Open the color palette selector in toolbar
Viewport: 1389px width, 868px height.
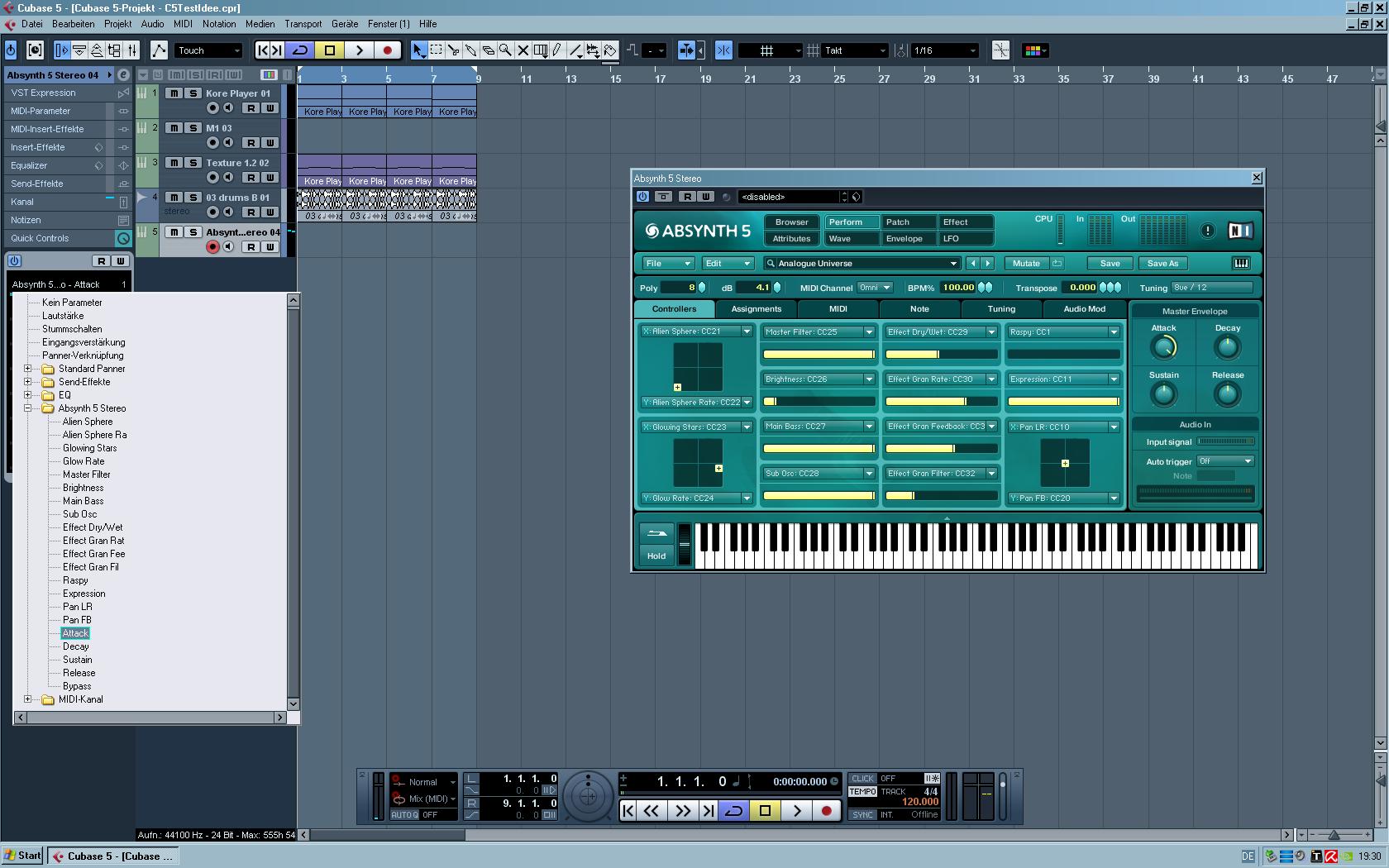pyautogui.click(x=1036, y=50)
